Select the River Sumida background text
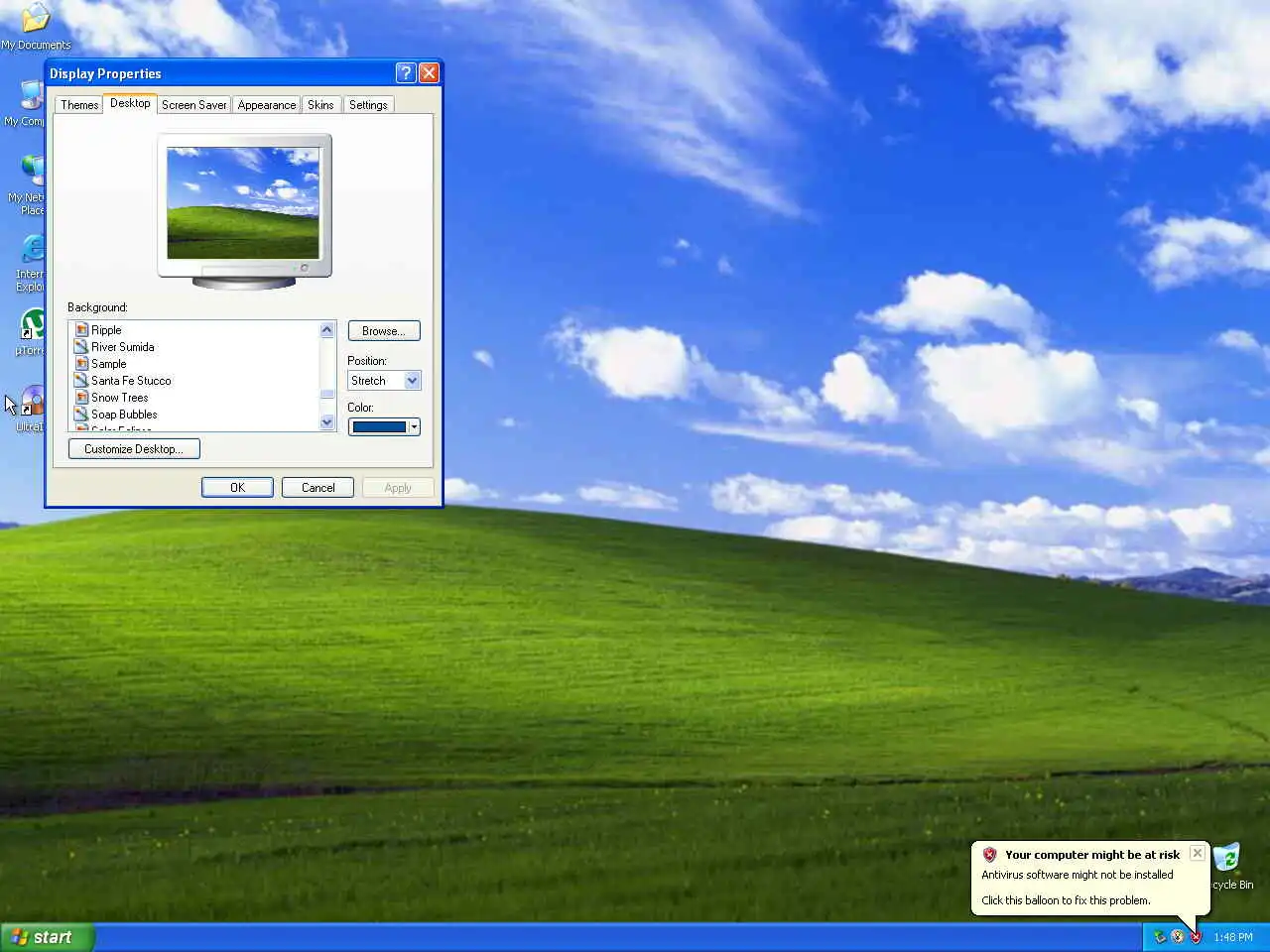Image resolution: width=1270 pixels, height=952 pixels. click(x=123, y=347)
